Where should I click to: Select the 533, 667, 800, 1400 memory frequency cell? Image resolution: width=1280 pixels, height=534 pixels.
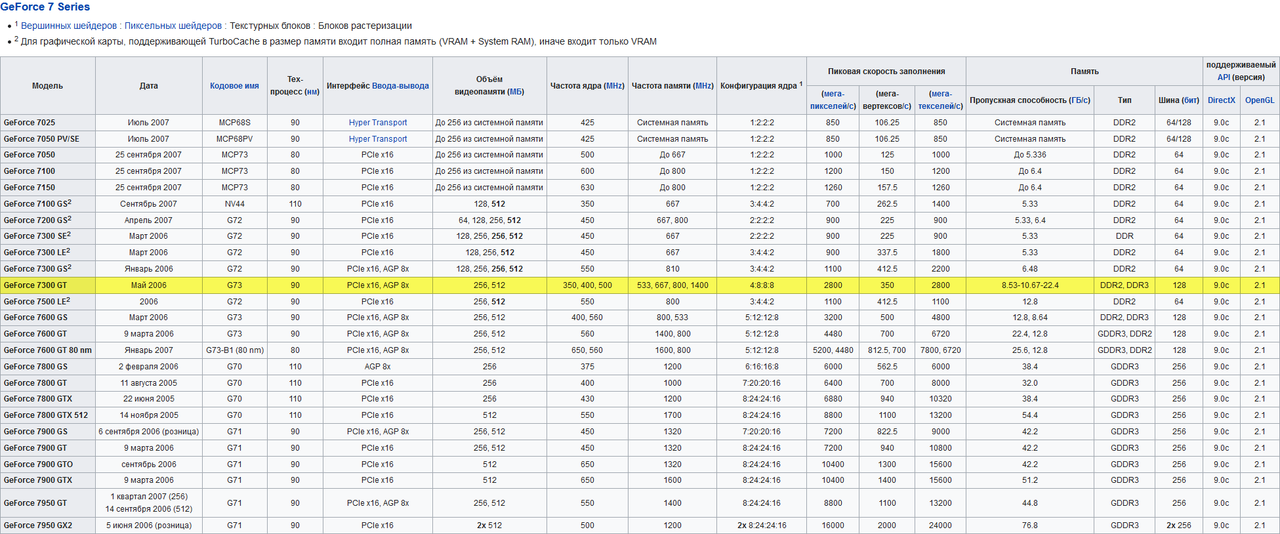[673, 285]
